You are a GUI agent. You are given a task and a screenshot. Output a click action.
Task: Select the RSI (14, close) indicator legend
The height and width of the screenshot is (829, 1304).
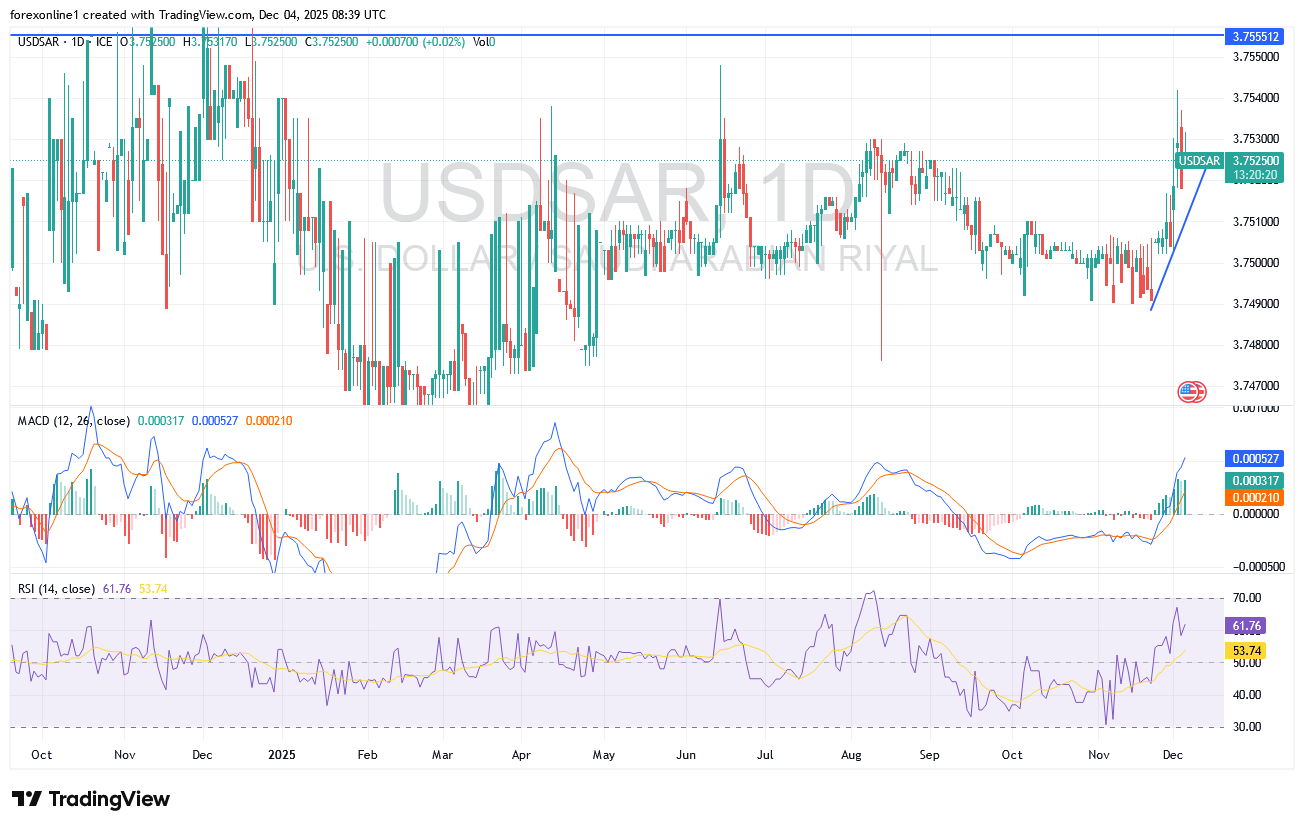57,589
